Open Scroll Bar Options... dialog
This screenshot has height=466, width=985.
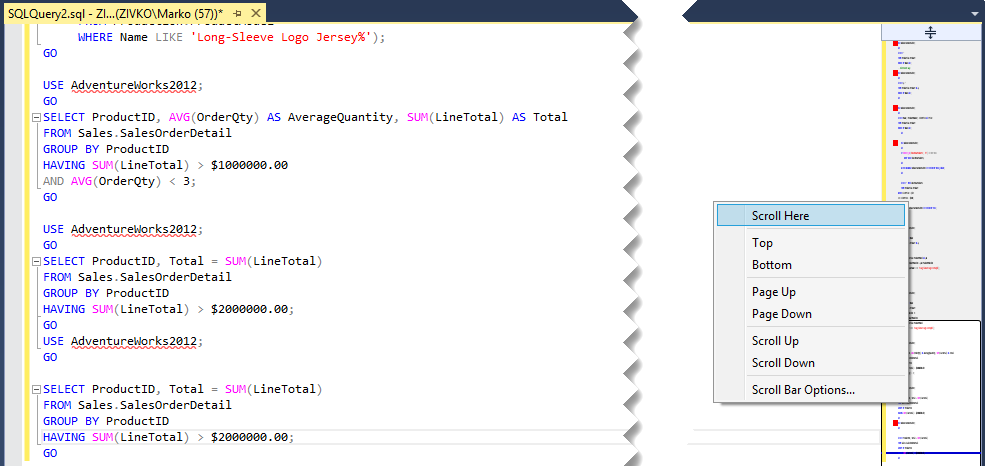(x=803, y=390)
